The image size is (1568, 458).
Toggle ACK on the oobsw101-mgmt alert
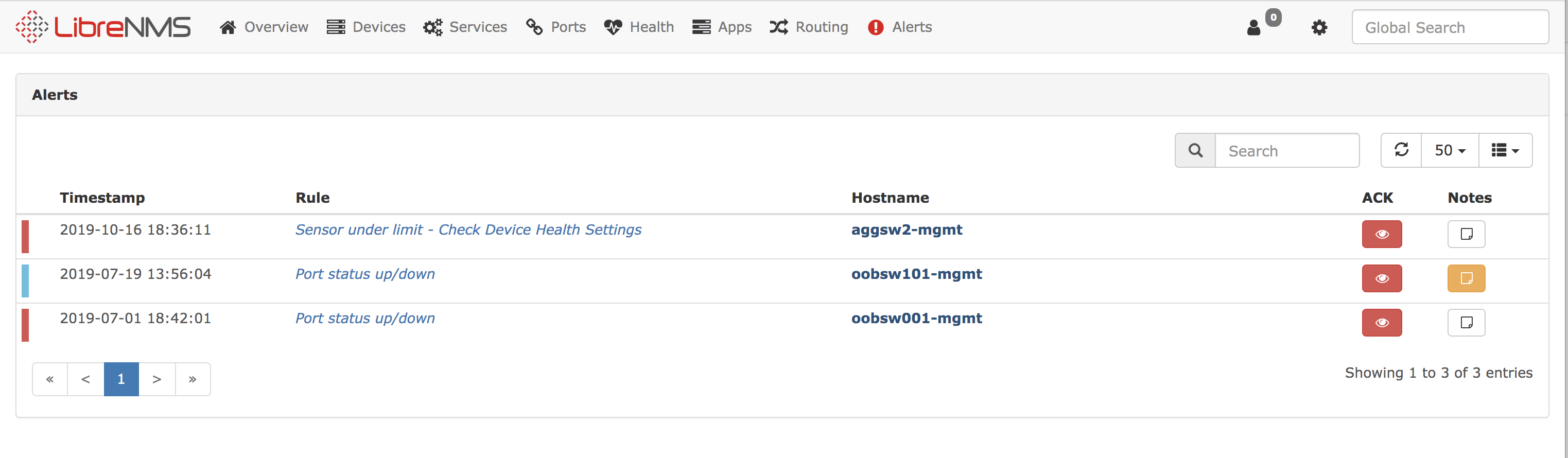click(1381, 278)
